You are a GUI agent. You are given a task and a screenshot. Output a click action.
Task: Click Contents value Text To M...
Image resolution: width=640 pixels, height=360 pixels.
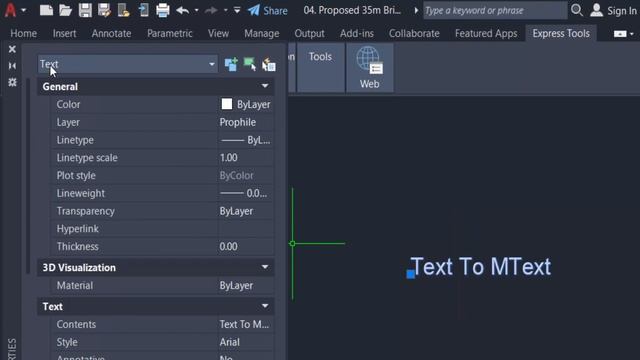pos(244,324)
